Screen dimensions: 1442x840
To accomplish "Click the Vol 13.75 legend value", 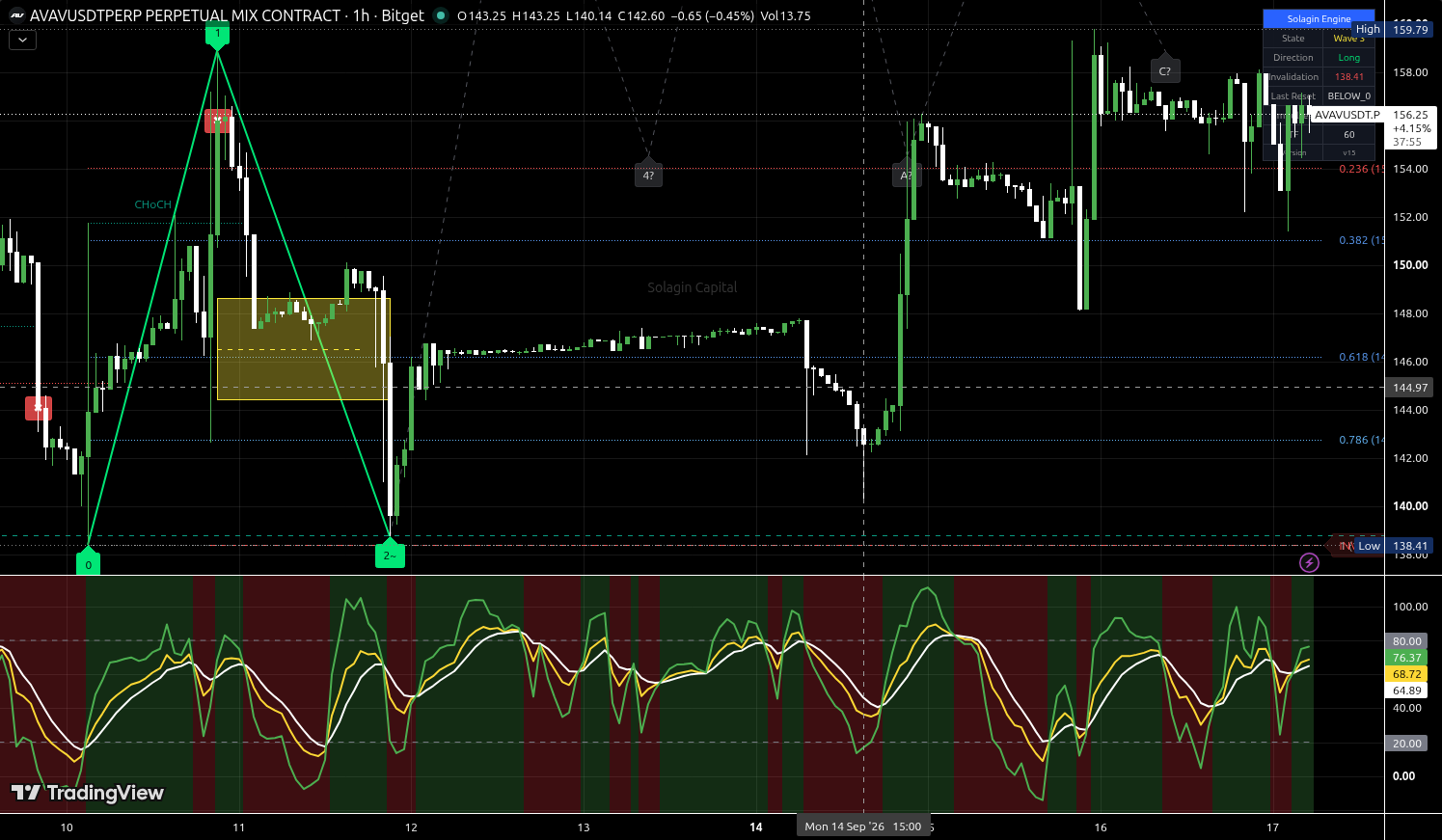I will coord(786,15).
